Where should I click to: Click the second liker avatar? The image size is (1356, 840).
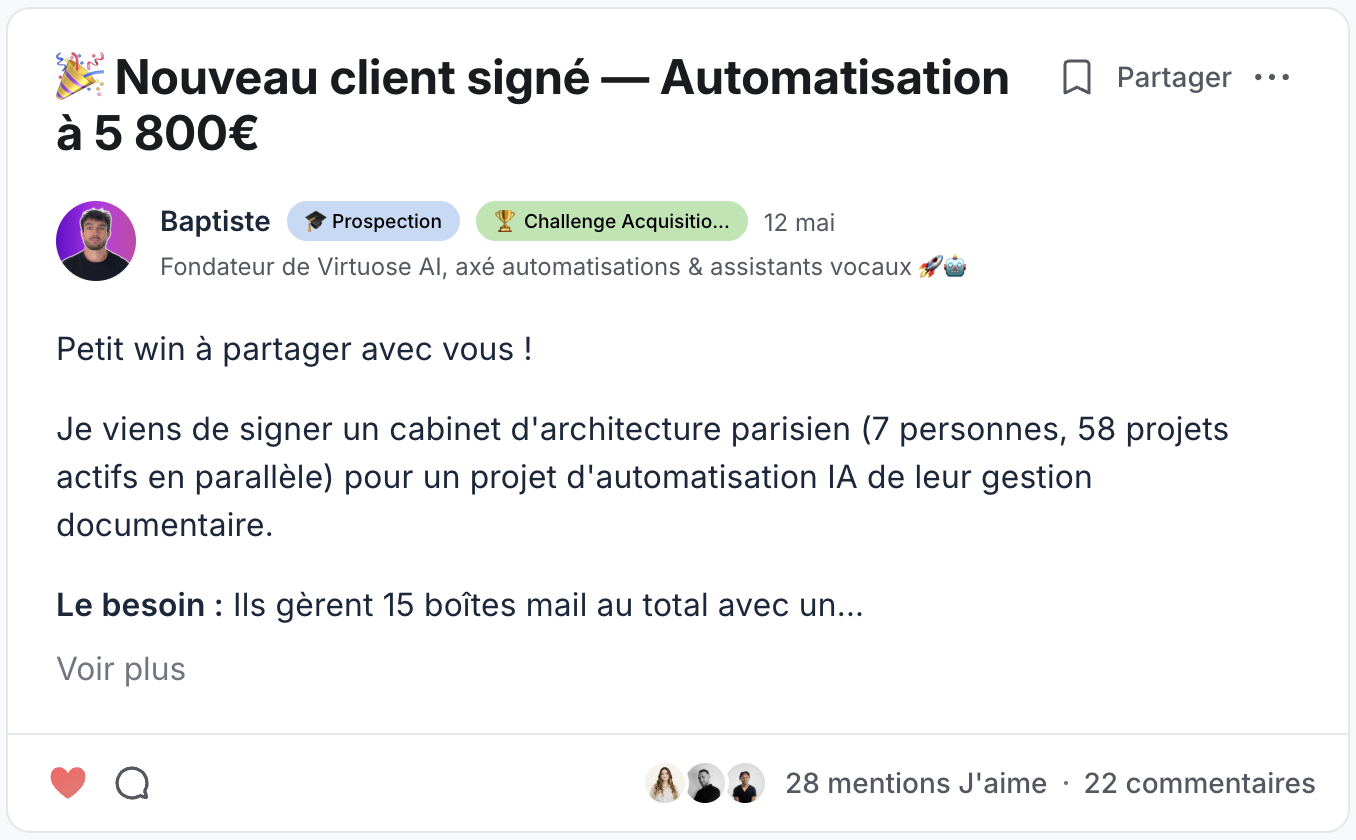[705, 783]
